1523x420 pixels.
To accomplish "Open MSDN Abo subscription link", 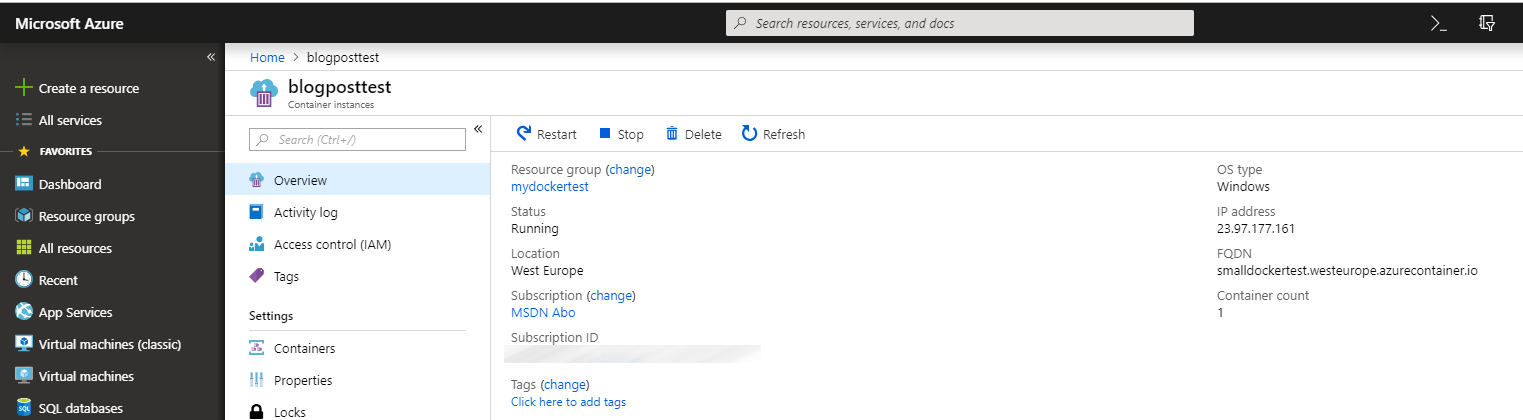I will (543, 312).
